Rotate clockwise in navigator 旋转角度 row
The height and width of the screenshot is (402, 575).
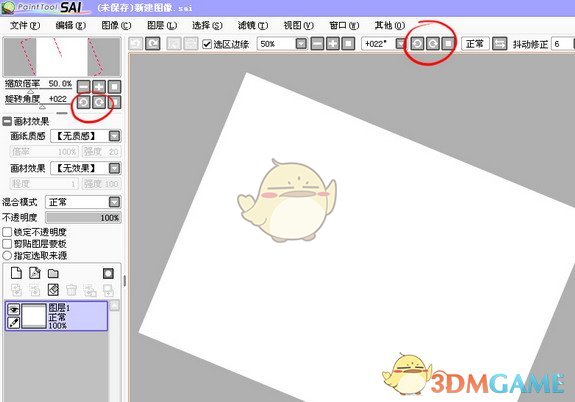pyautogui.click(x=99, y=102)
